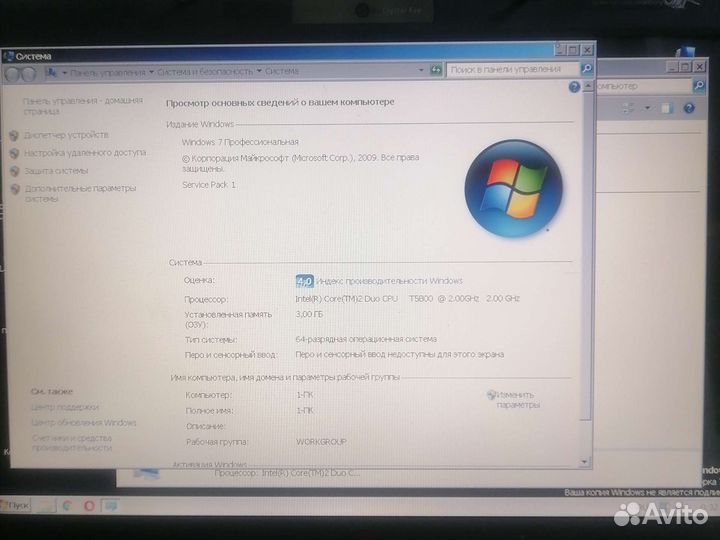The height and width of the screenshot is (540, 720).
Task: Open Диспетчер устройств link
Action: pyautogui.click(x=67, y=135)
